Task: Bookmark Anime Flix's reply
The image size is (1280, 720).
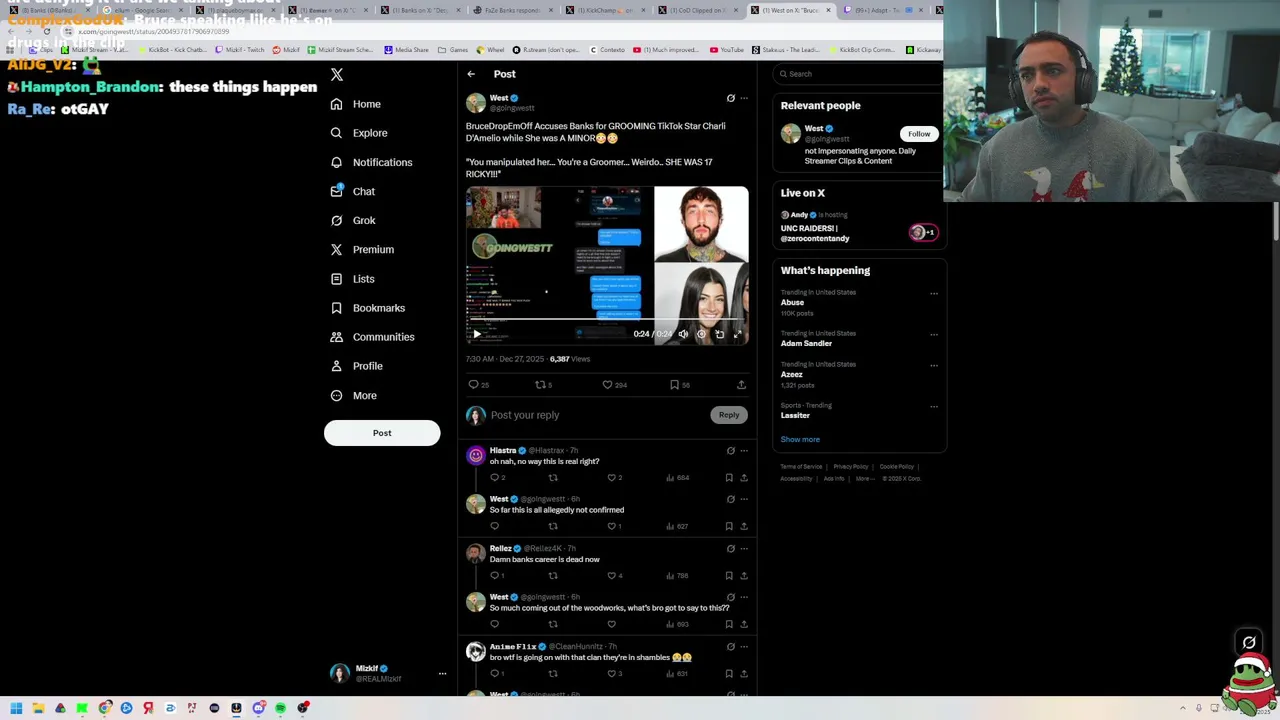Action: tap(729, 674)
